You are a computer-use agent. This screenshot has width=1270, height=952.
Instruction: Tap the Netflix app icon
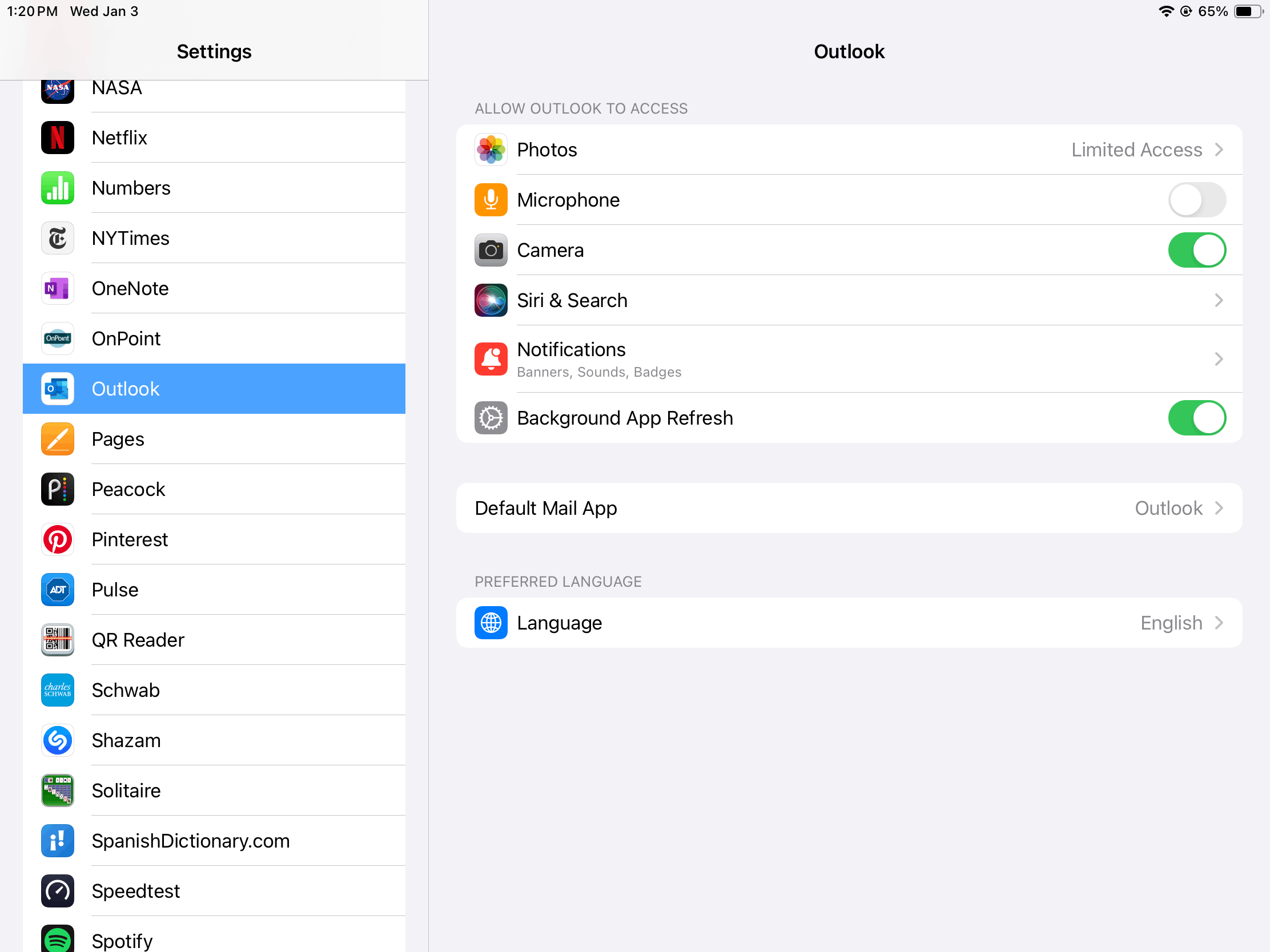coord(58,138)
